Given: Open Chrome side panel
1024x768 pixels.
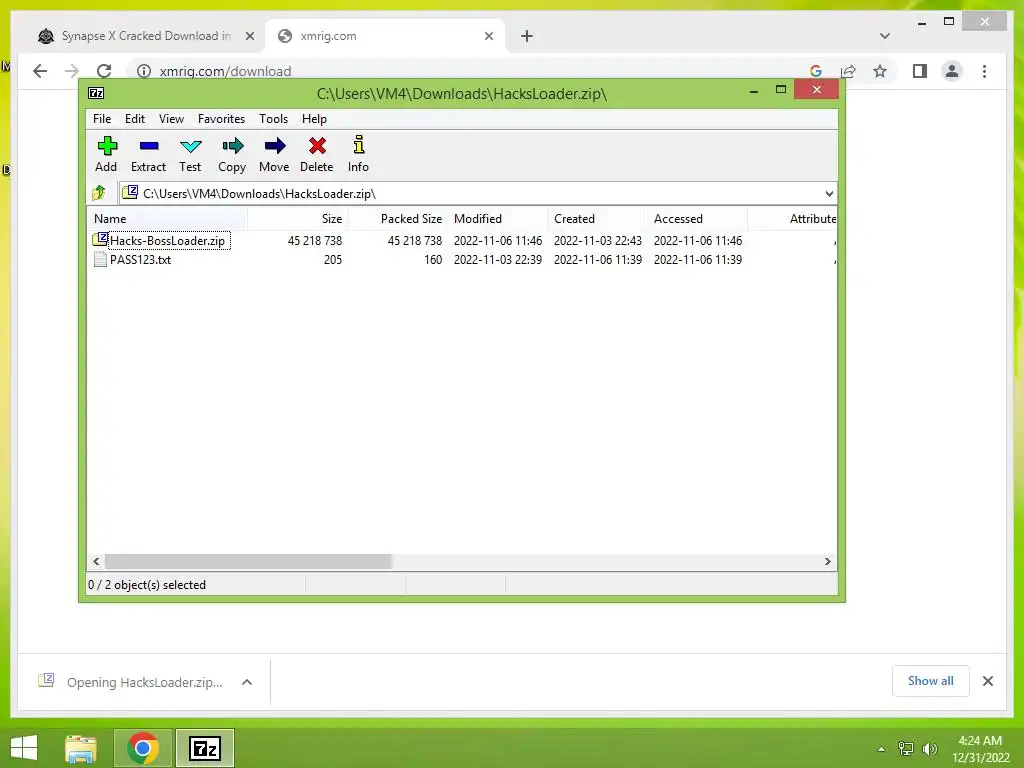Looking at the screenshot, I should tap(920, 71).
